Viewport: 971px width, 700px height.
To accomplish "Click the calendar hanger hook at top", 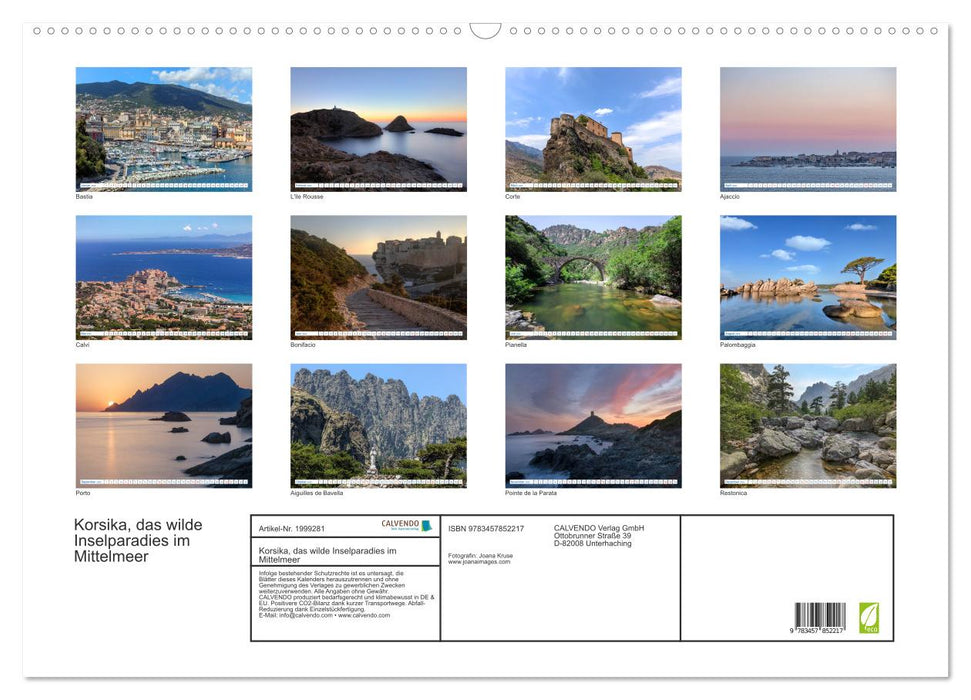I will [x=485, y=31].
